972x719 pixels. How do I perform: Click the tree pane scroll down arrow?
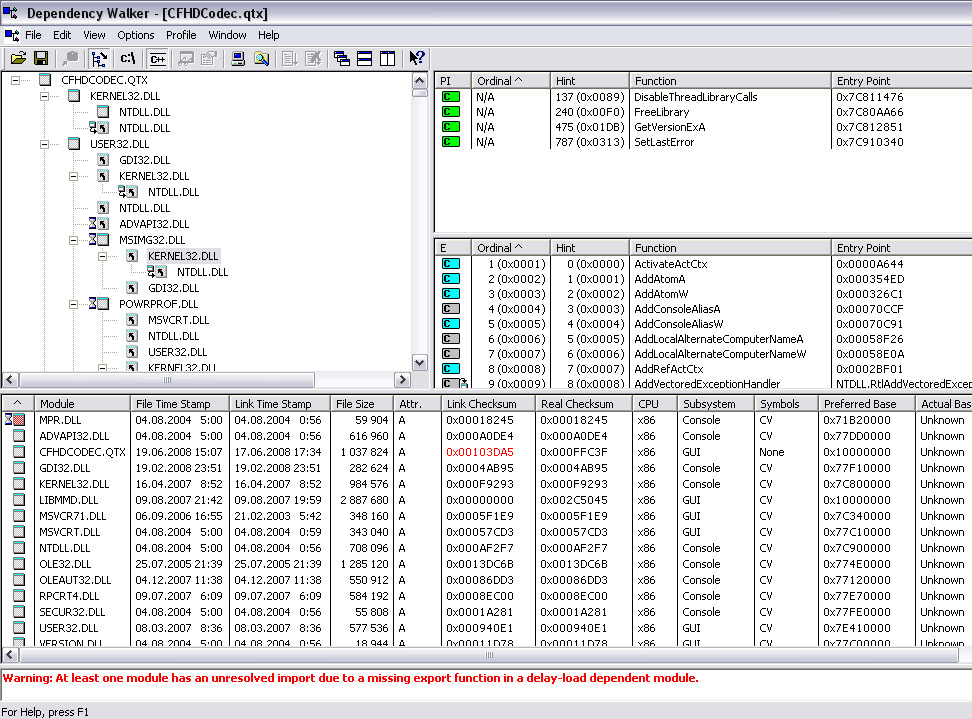coord(420,363)
